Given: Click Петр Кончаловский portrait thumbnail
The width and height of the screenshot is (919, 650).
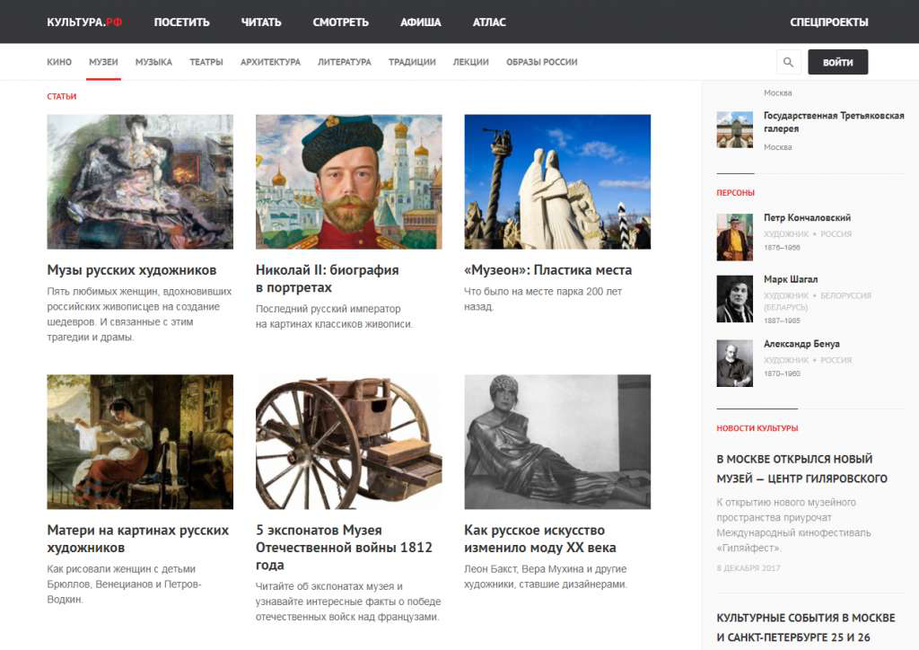Looking at the screenshot, I should pyautogui.click(x=734, y=237).
